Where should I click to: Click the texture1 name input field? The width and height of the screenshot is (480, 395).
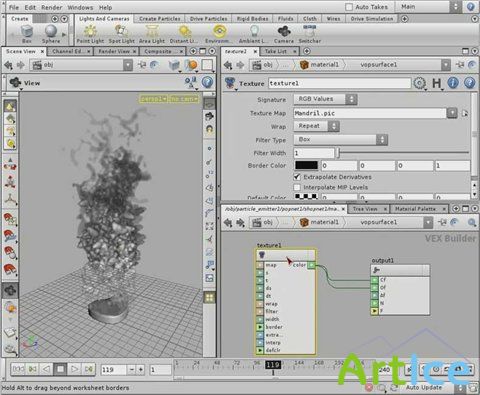point(339,83)
